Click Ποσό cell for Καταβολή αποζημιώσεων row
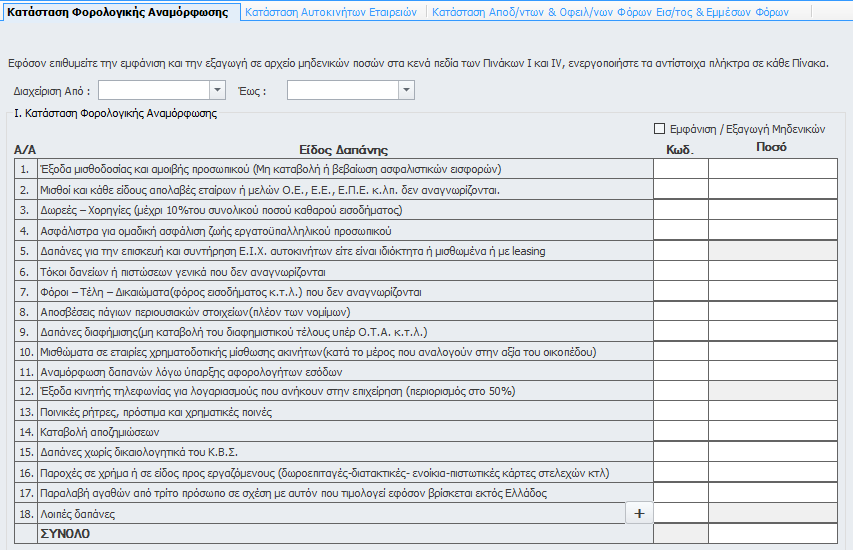Viewport: 853px width, 550px height. (x=773, y=431)
